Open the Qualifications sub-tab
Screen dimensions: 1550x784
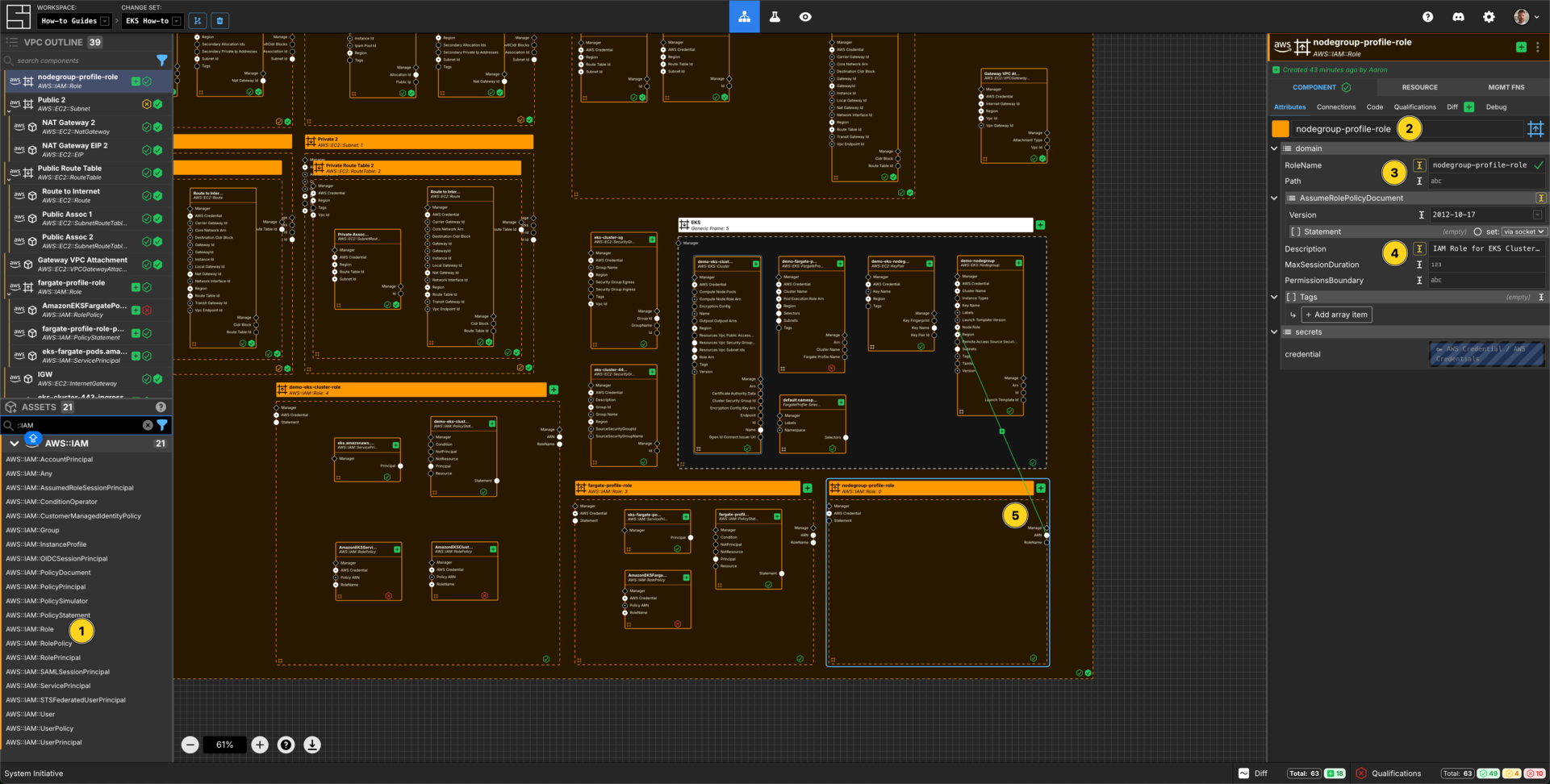(1414, 107)
